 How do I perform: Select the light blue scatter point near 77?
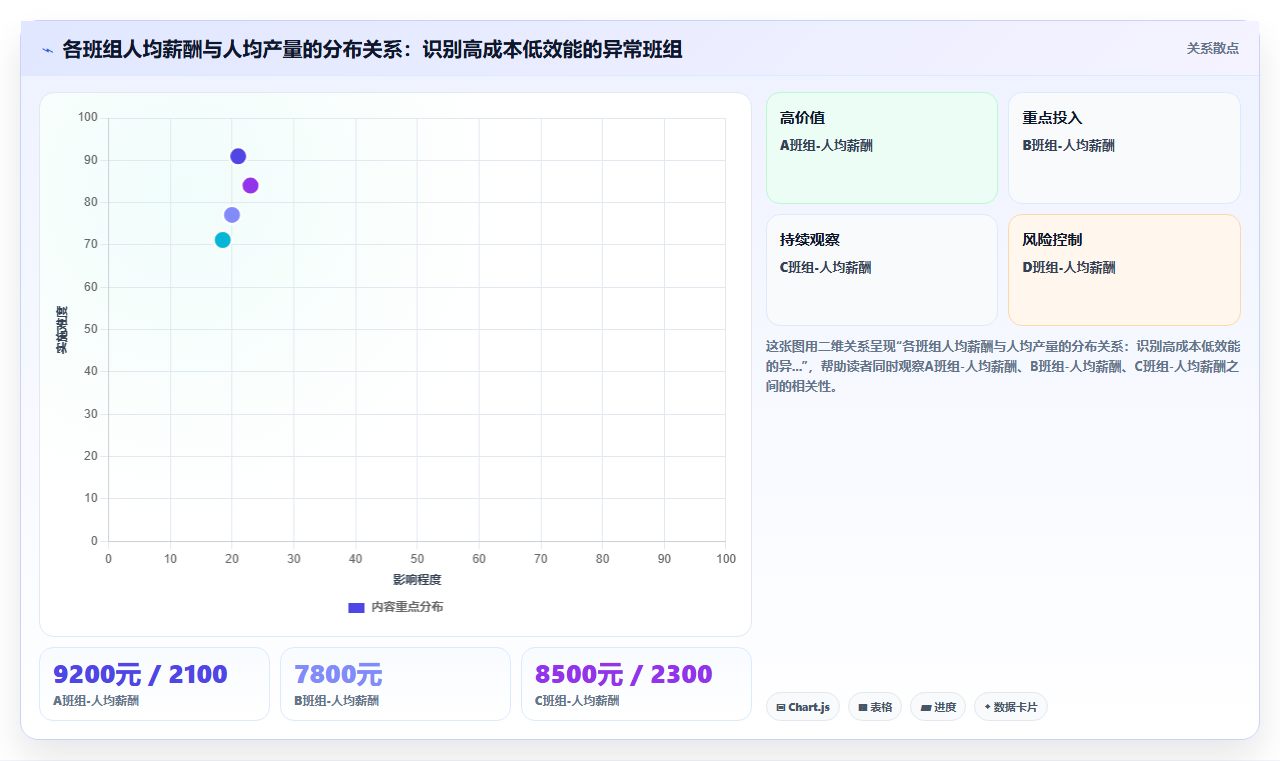[x=232, y=215]
